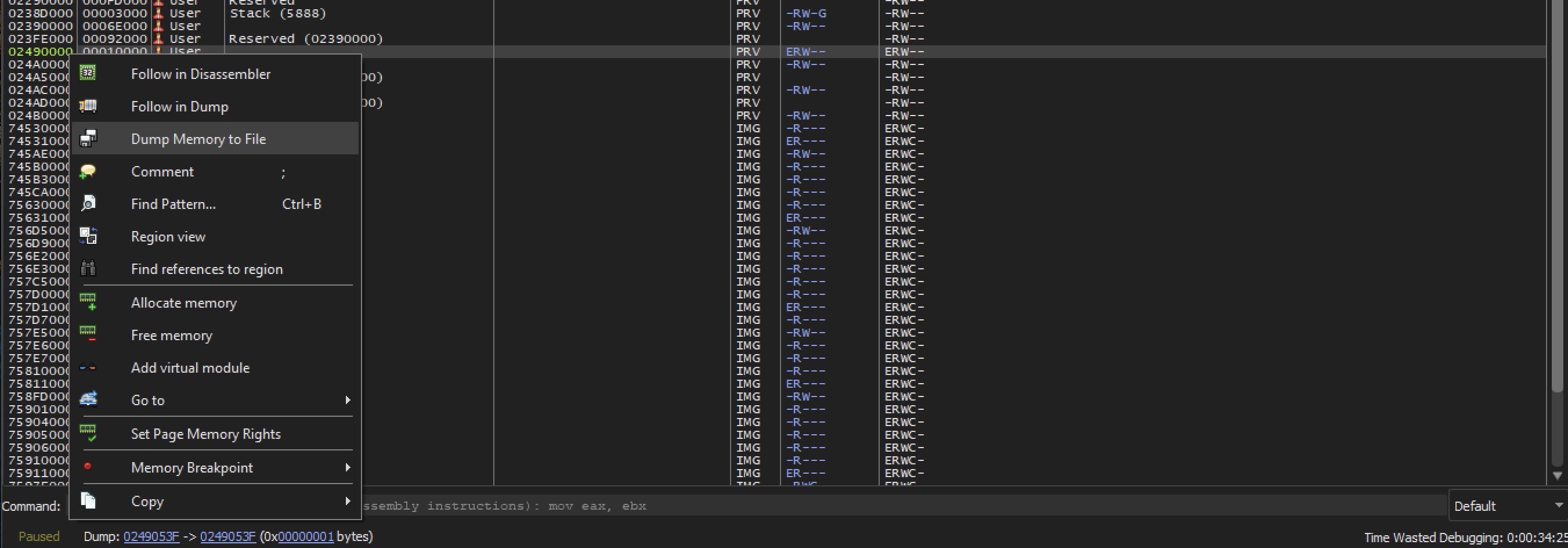This screenshot has height=548, width=1568.
Task: Select the memory row at address 02490000
Action: pos(773,52)
